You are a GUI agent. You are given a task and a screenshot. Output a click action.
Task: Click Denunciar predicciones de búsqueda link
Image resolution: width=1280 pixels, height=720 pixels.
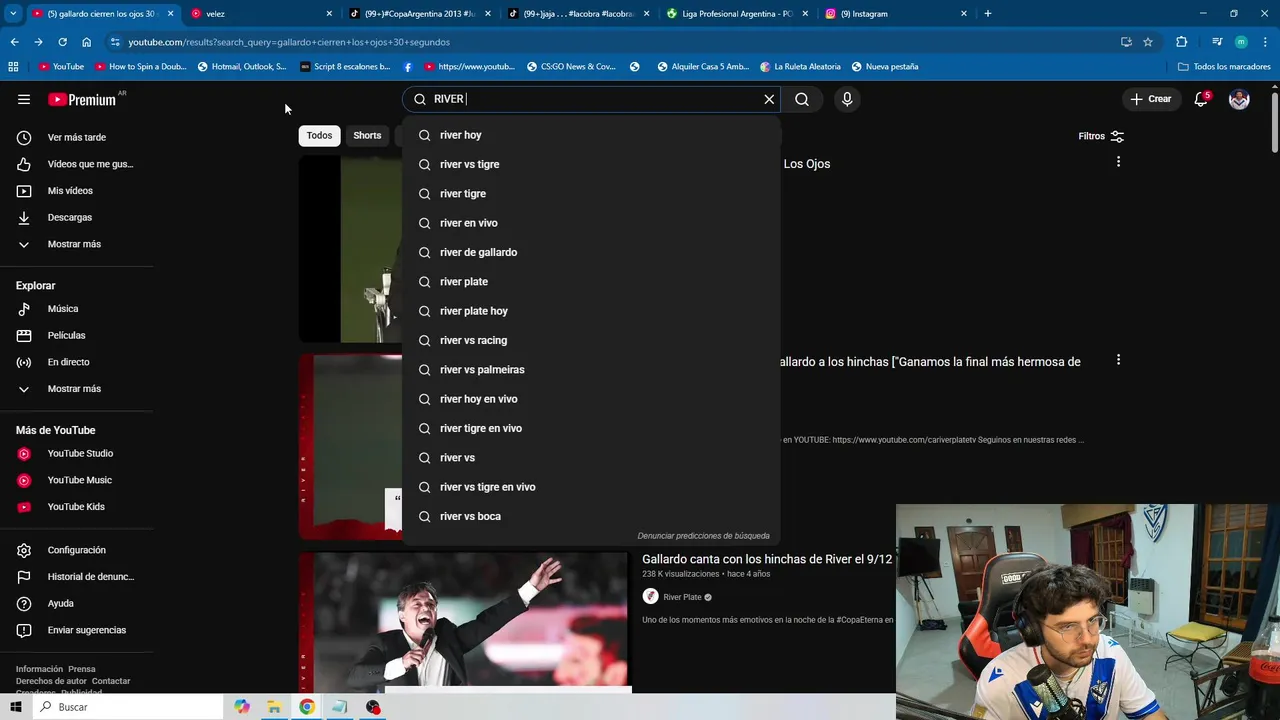coord(703,536)
